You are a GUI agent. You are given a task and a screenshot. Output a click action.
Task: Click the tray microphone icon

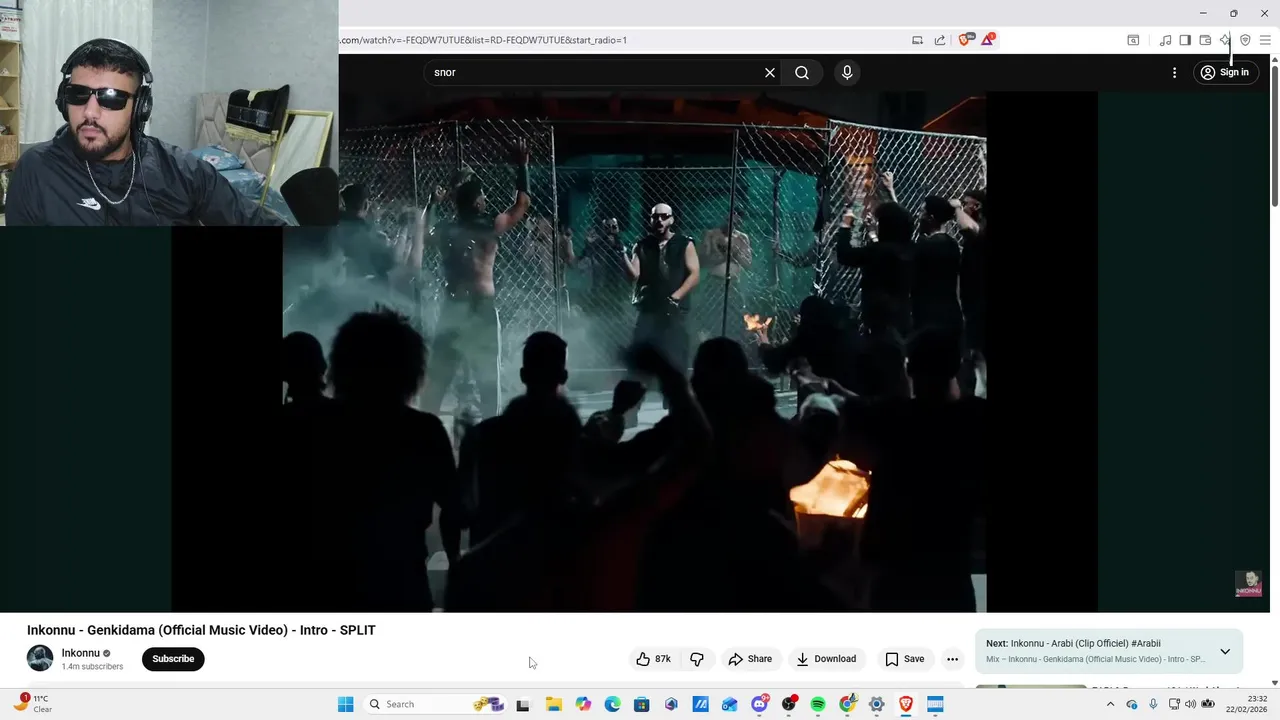point(1153,704)
